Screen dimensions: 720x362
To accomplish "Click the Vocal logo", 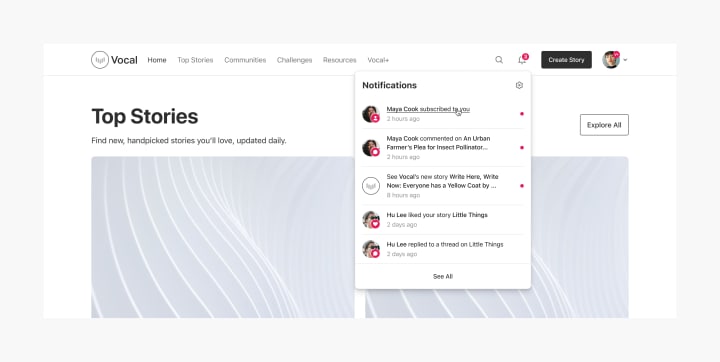I will pyautogui.click(x=114, y=60).
